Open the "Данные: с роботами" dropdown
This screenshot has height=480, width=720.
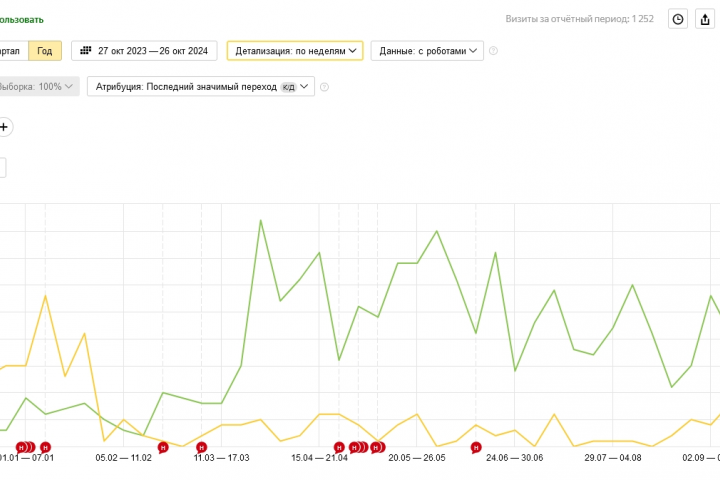(x=427, y=51)
